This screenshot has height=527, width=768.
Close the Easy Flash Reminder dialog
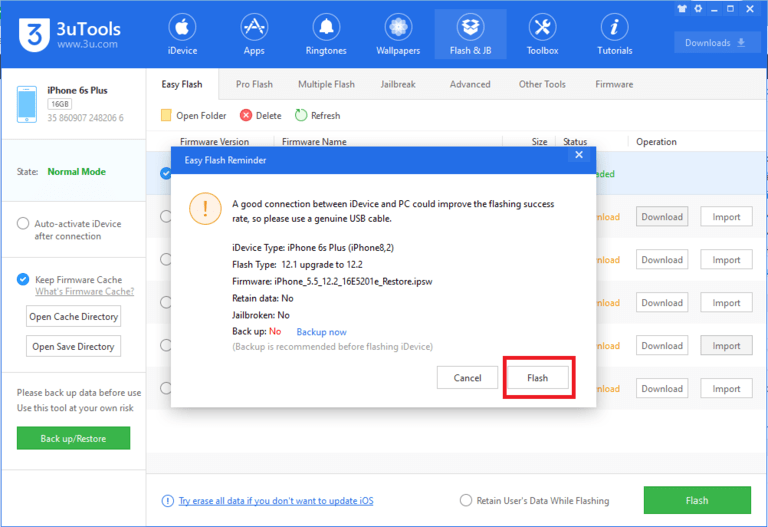[579, 155]
